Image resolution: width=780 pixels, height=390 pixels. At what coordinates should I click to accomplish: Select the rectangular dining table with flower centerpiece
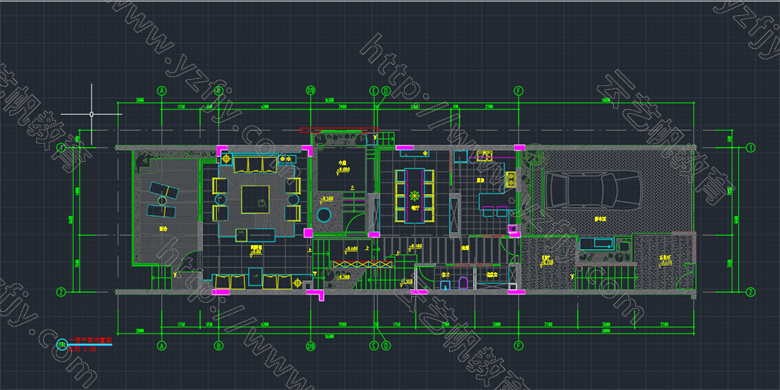(x=414, y=195)
